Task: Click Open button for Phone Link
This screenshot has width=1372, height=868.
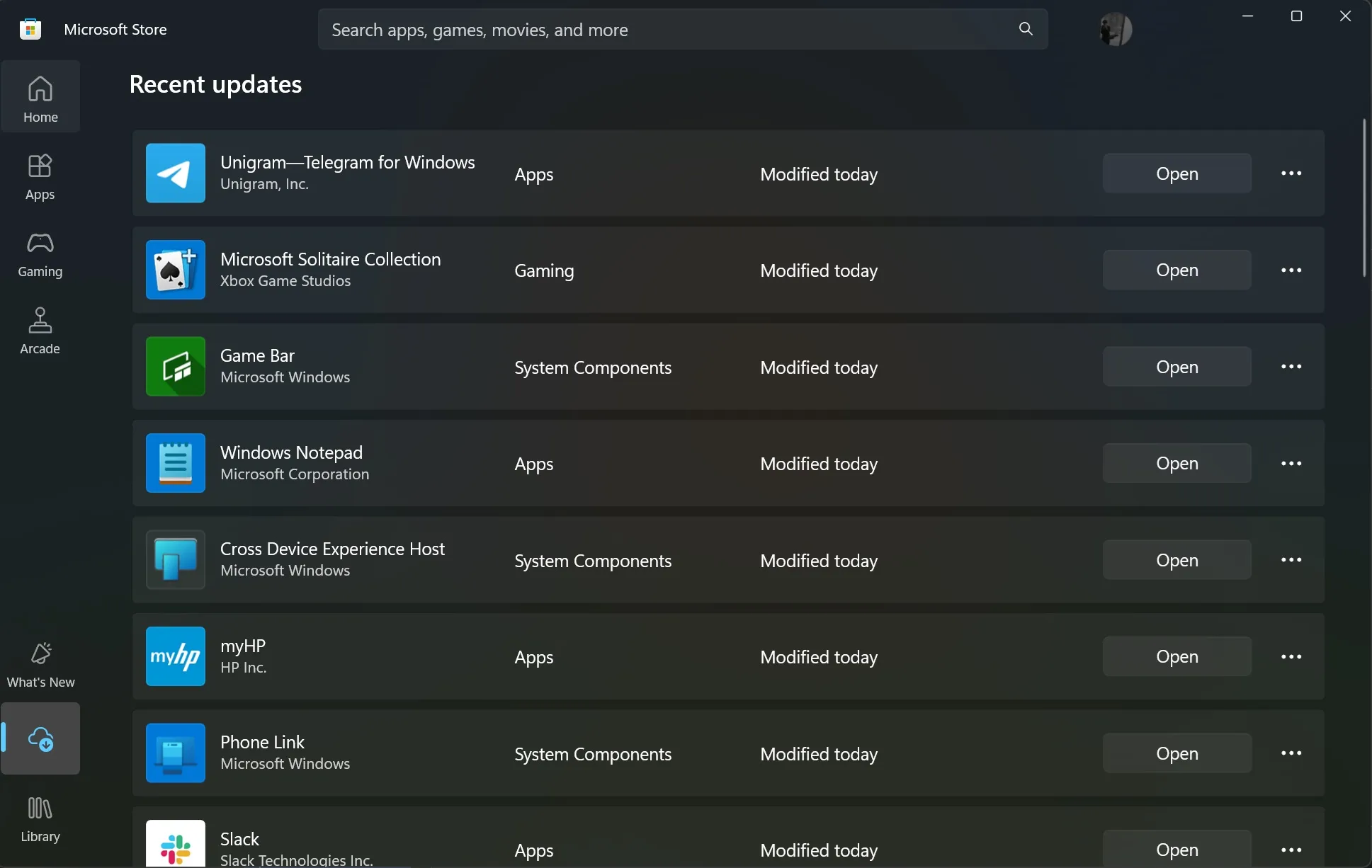Action: click(x=1176, y=752)
